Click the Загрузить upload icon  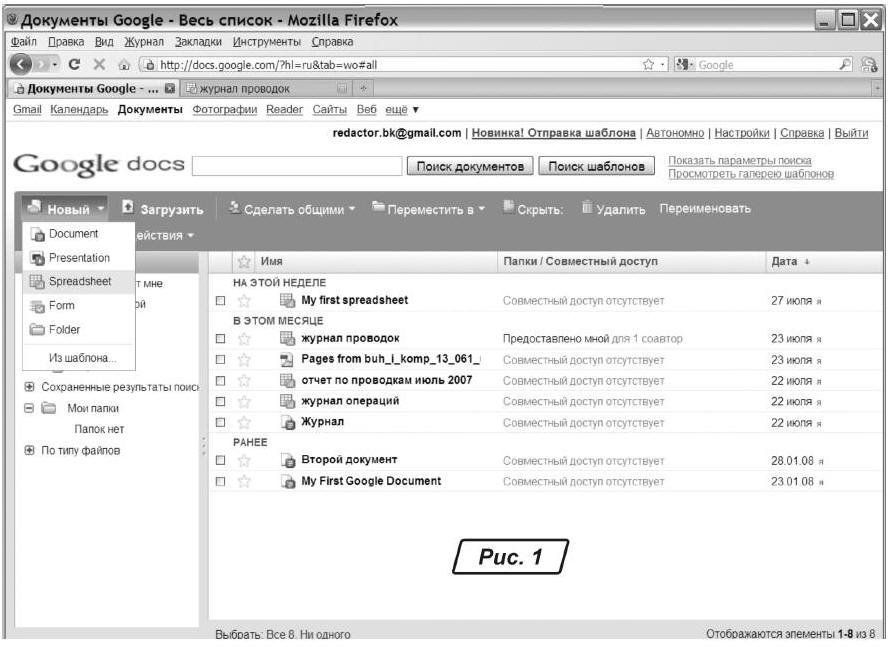point(128,209)
